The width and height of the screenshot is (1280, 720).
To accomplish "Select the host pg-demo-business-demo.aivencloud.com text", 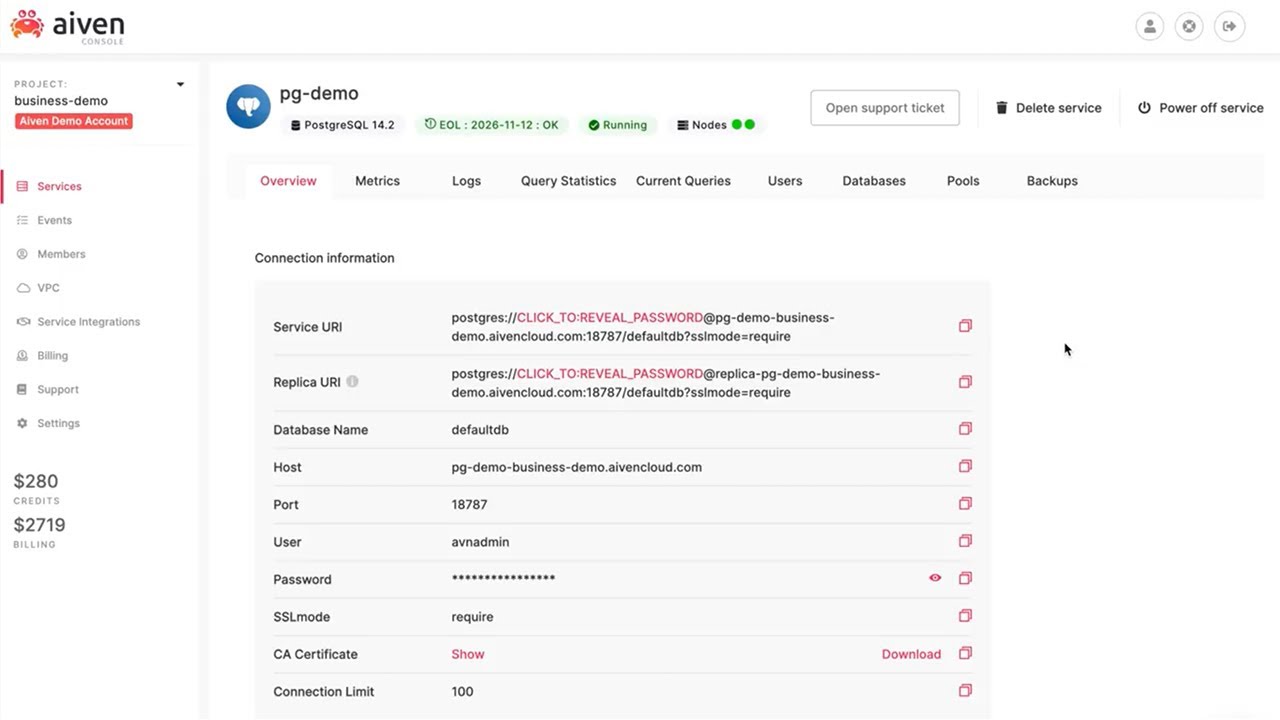I will coord(577,467).
